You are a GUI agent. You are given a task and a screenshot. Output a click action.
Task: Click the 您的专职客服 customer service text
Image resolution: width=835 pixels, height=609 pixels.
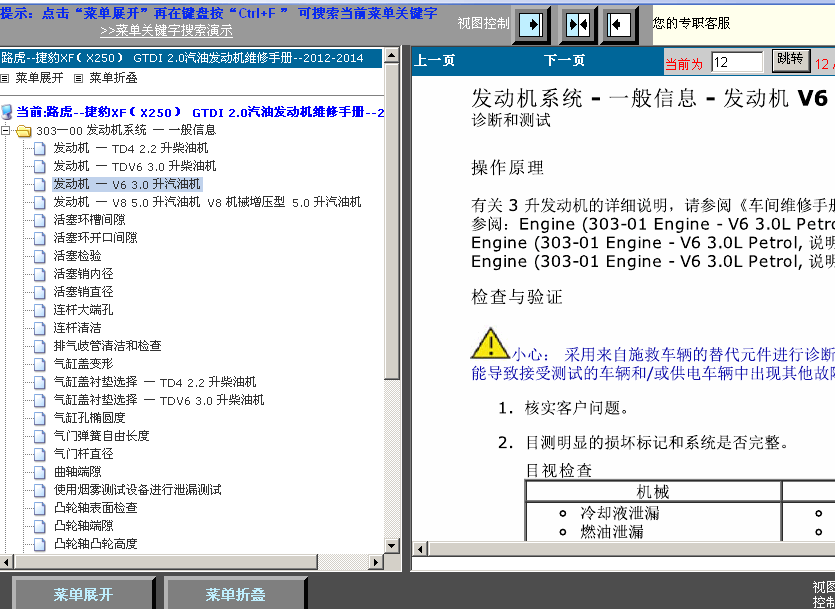(692, 23)
